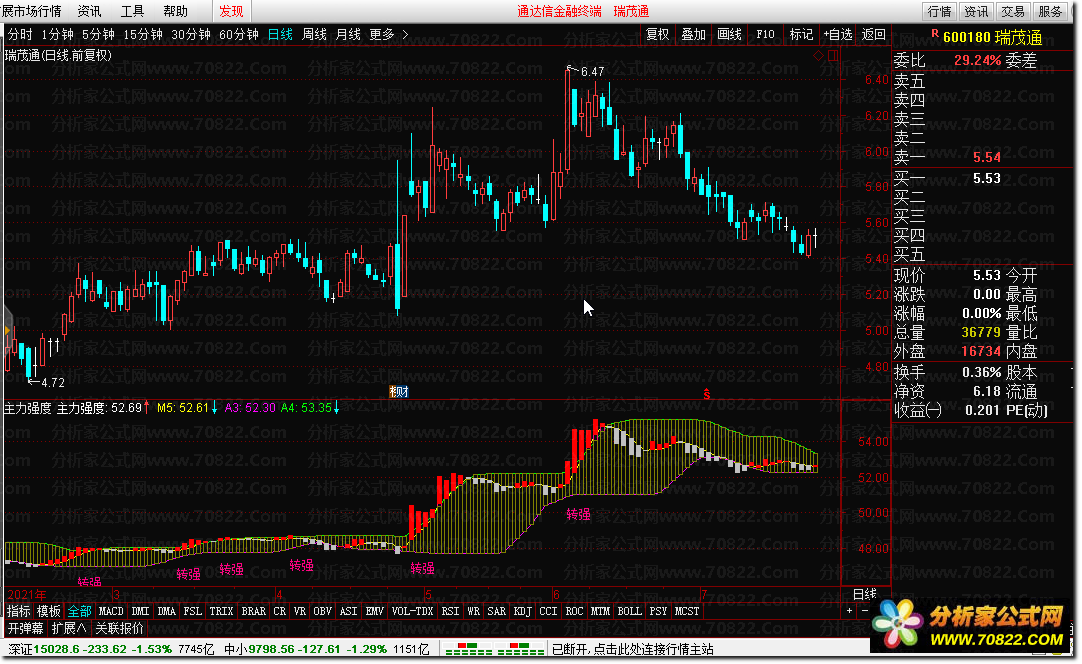
Task: Click 已断开,点击此处连接行情主站 status link
Action: click(633, 650)
